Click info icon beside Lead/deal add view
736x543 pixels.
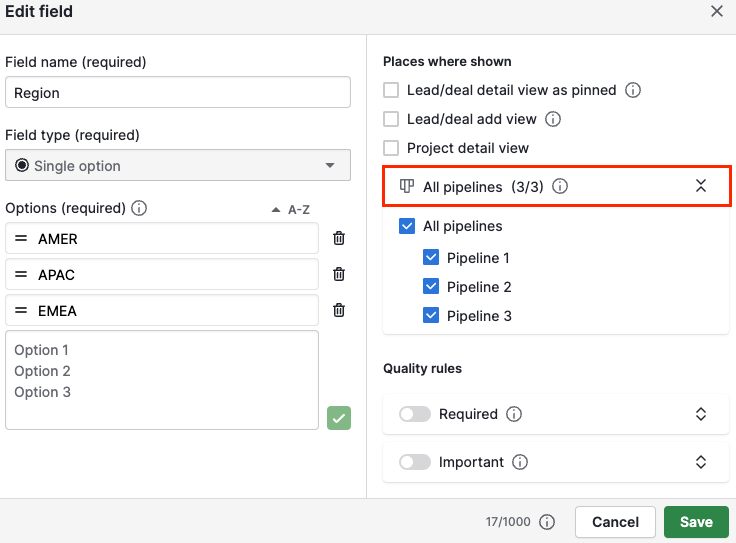point(553,119)
